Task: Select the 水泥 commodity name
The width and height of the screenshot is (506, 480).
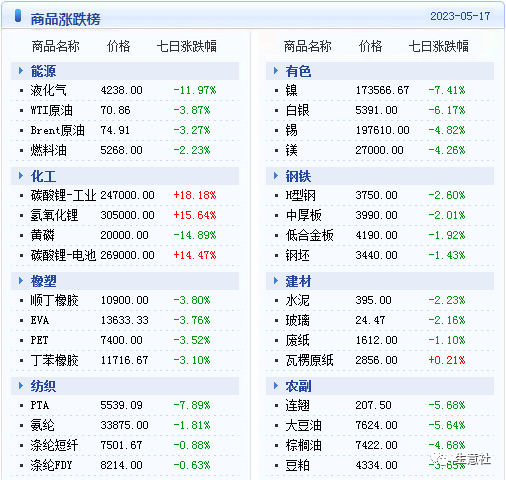Action: click(298, 300)
